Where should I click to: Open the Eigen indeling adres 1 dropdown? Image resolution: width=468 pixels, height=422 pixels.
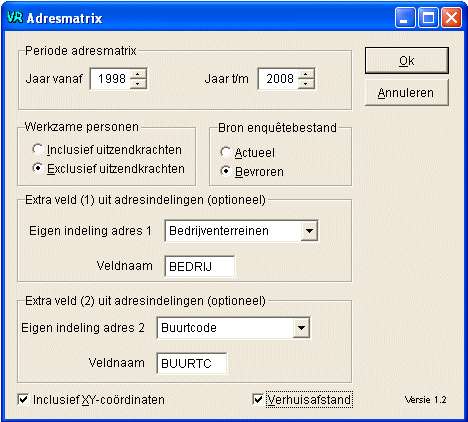[309, 231]
